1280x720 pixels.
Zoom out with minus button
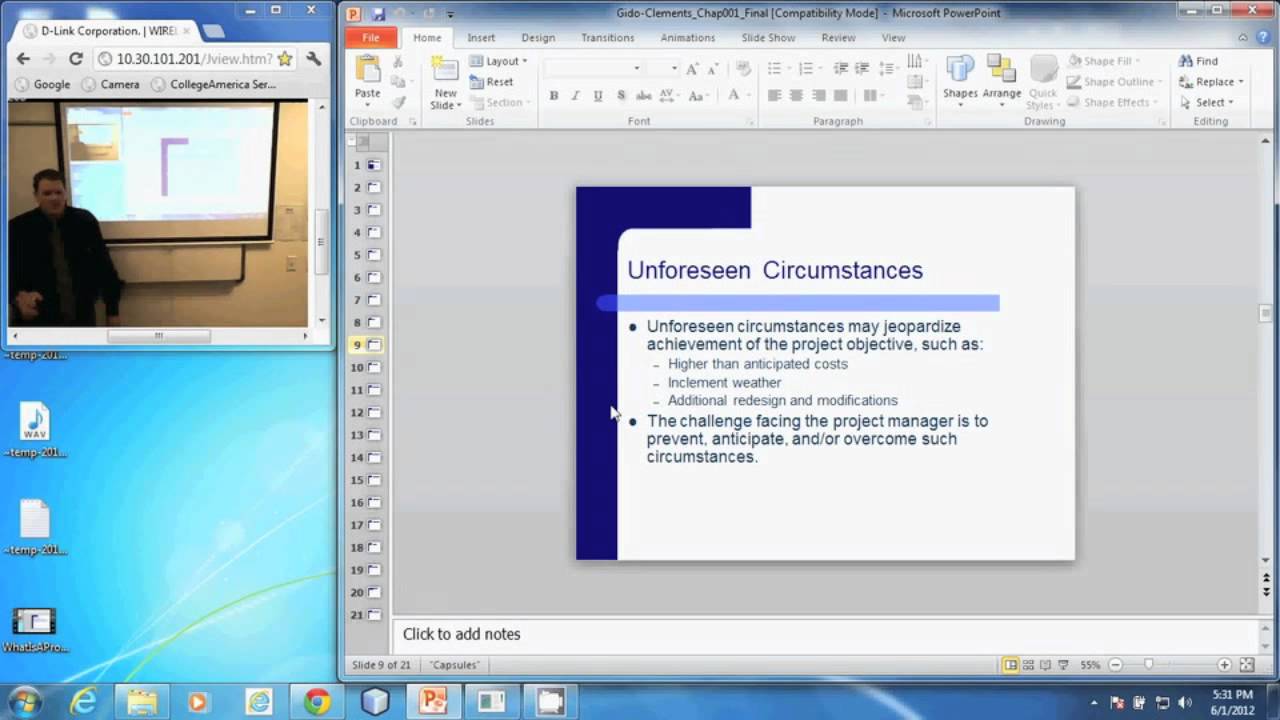click(1115, 665)
